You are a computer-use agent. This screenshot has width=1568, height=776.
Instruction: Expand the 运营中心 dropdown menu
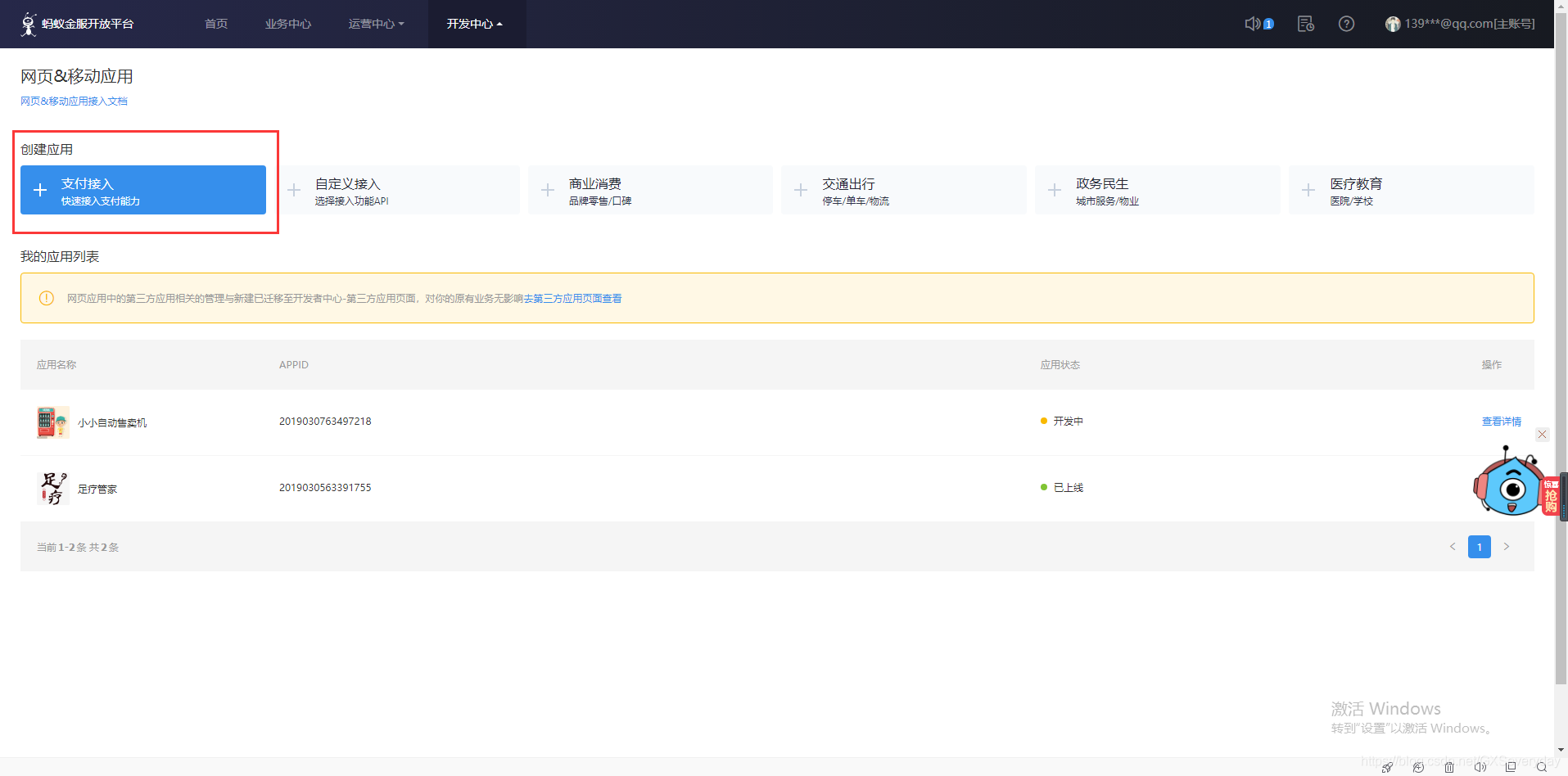[376, 24]
